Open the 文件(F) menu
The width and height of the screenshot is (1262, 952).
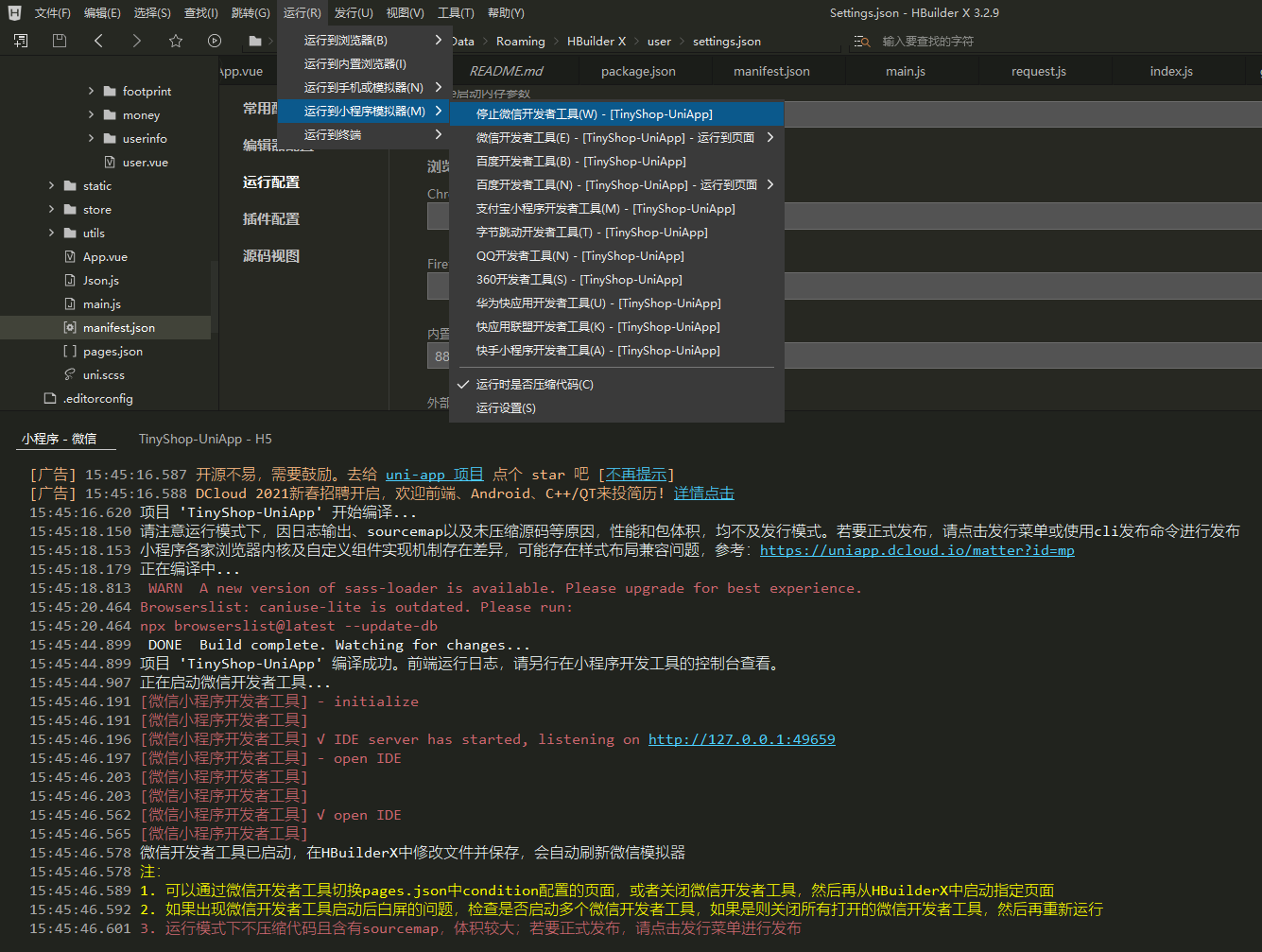coord(53,13)
